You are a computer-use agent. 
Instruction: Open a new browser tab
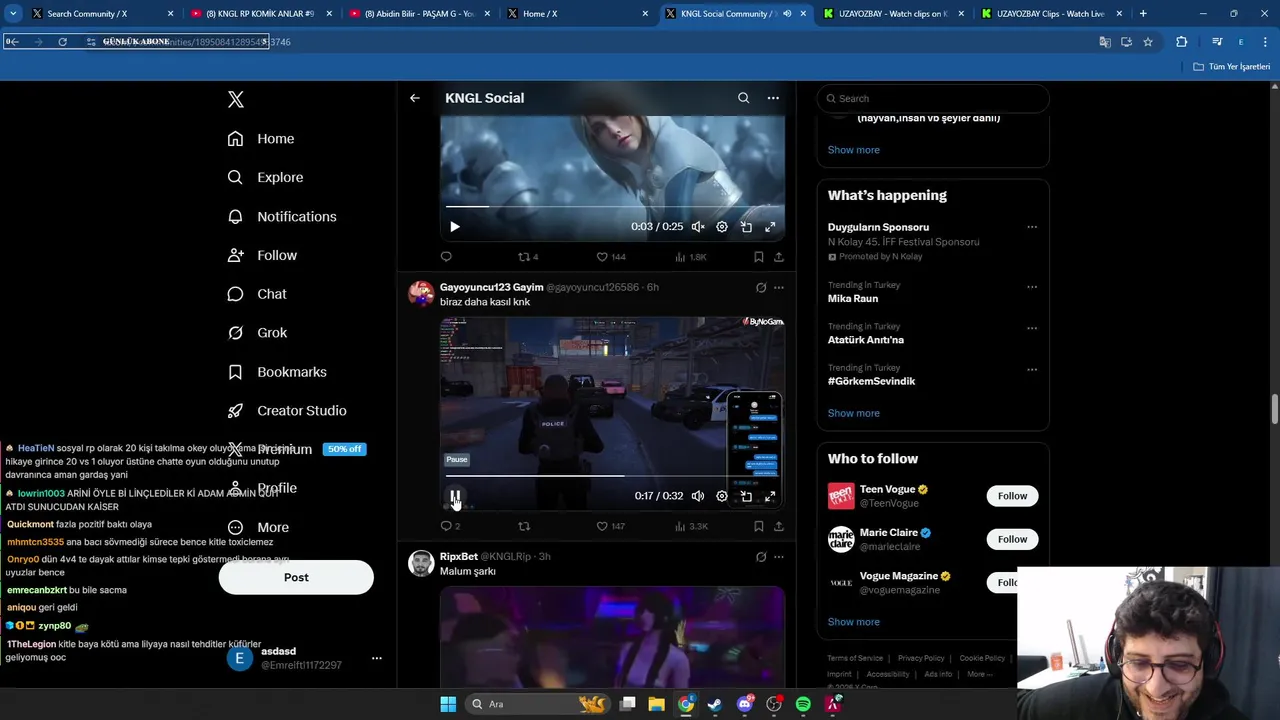1143,14
